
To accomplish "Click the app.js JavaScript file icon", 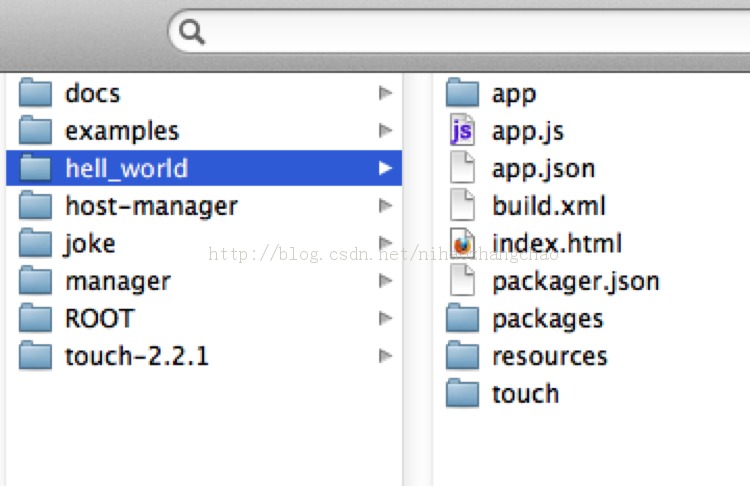I will pyautogui.click(x=462, y=130).
